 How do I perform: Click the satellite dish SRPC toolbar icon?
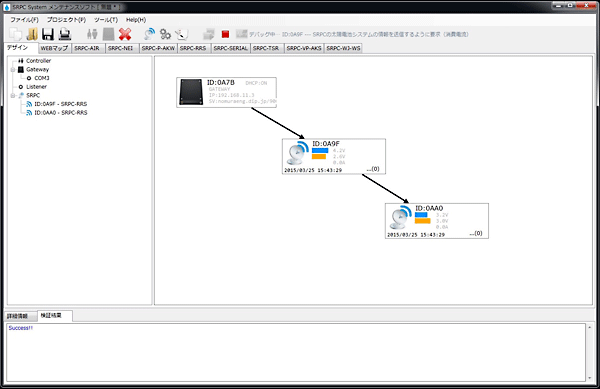coord(149,34)
